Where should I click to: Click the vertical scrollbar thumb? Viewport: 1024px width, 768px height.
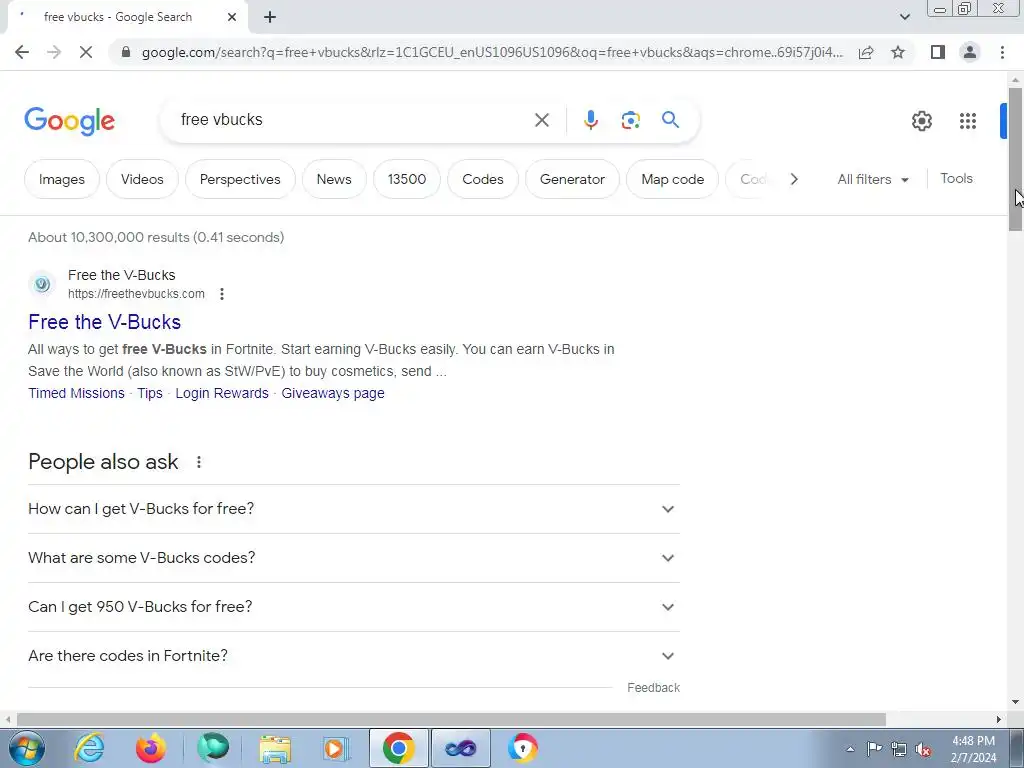coord(1015,159)
